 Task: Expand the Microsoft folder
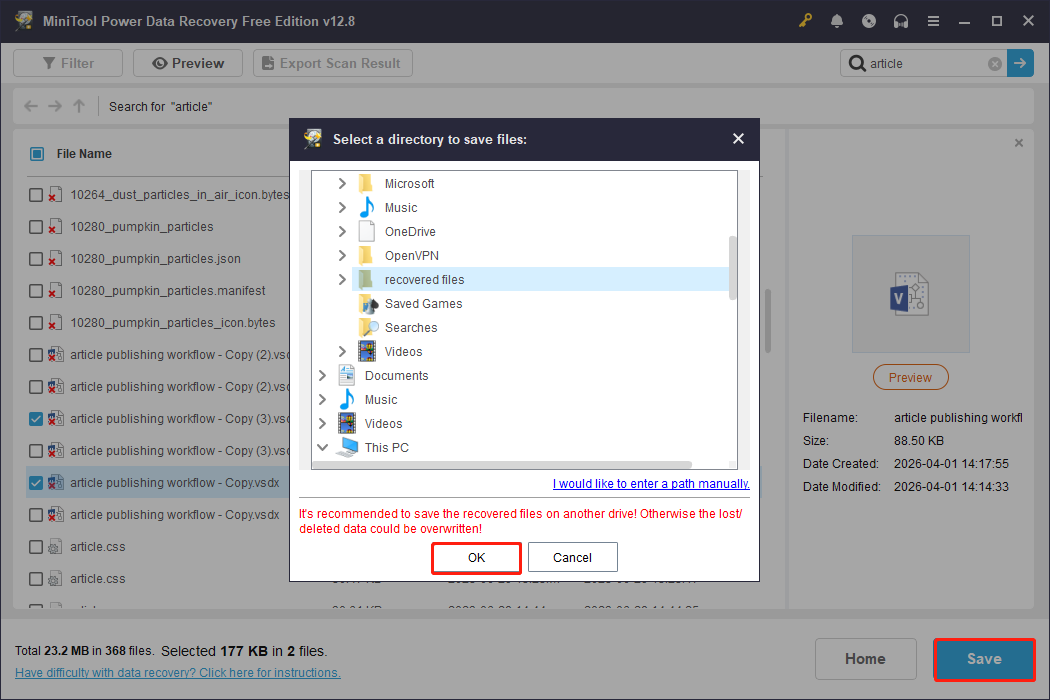tap(342, 183)
